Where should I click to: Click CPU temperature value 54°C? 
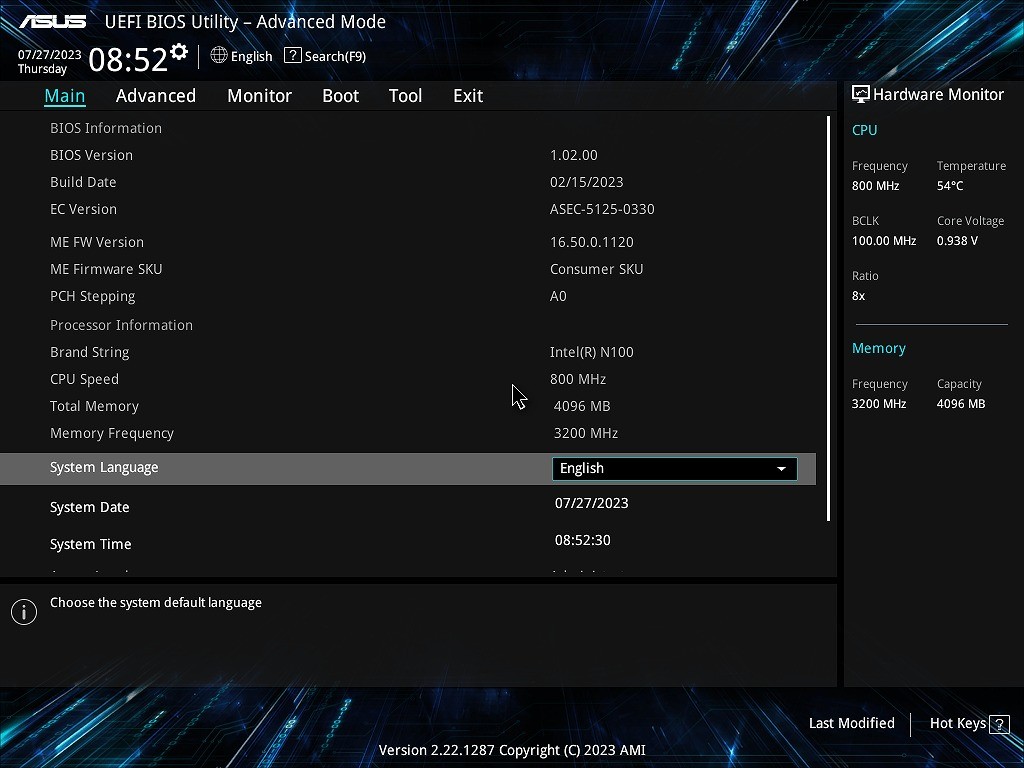950,185
